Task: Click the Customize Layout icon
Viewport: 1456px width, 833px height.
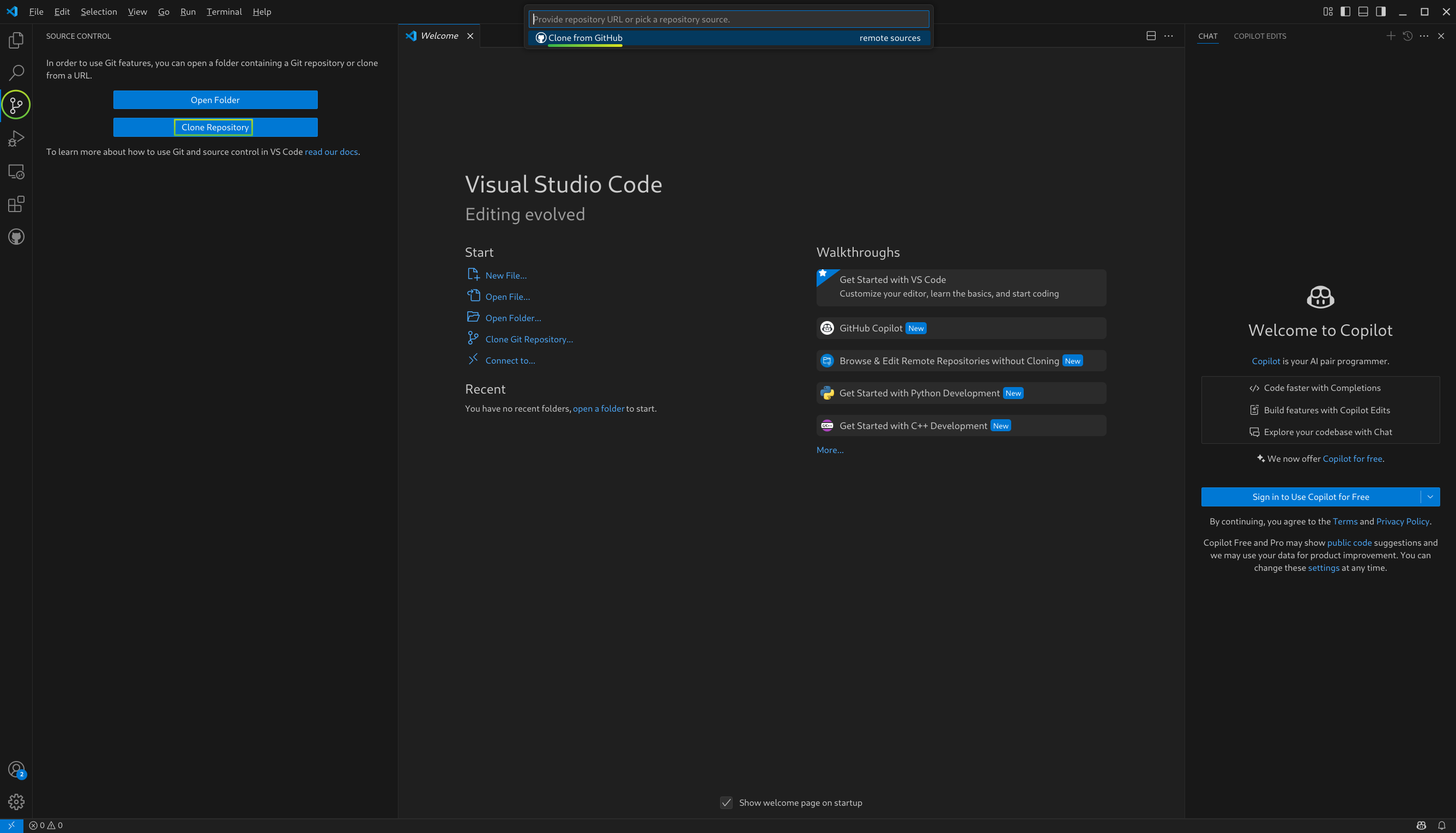Action: tap(1328, 11)
